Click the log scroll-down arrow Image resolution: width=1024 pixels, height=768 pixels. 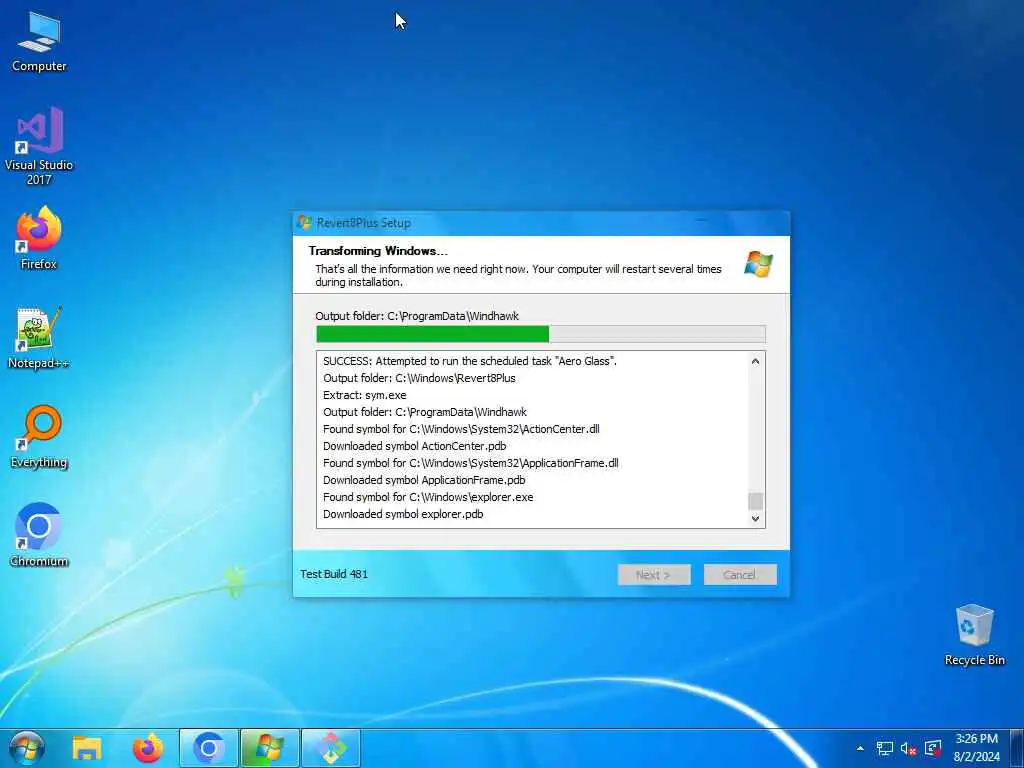(x=756, y=519)
